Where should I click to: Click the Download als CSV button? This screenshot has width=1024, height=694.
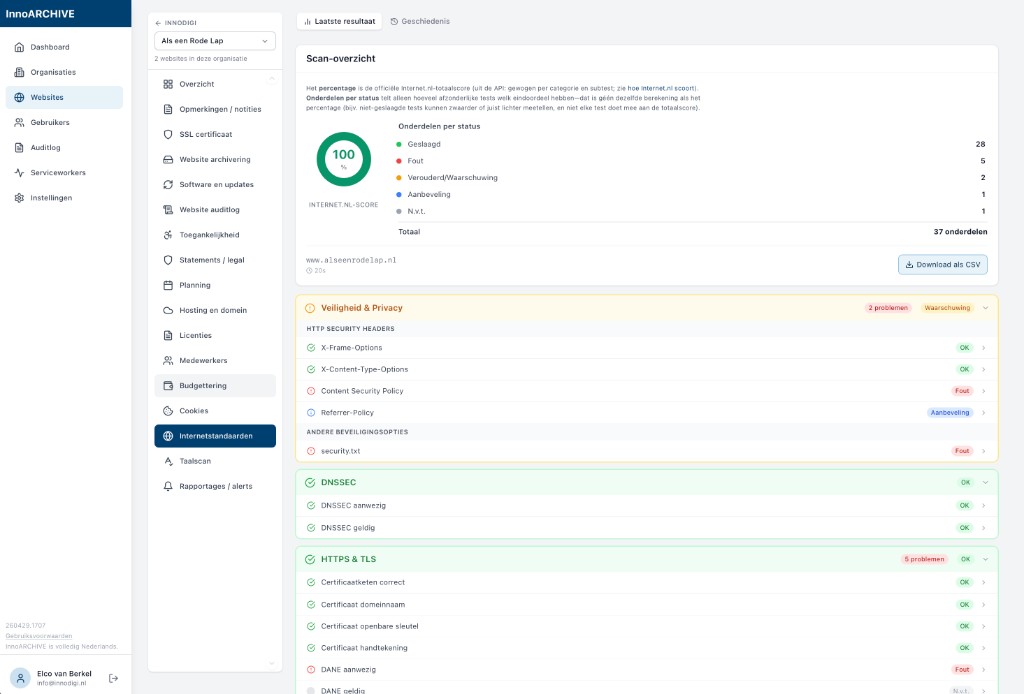(x=942, y=265)
